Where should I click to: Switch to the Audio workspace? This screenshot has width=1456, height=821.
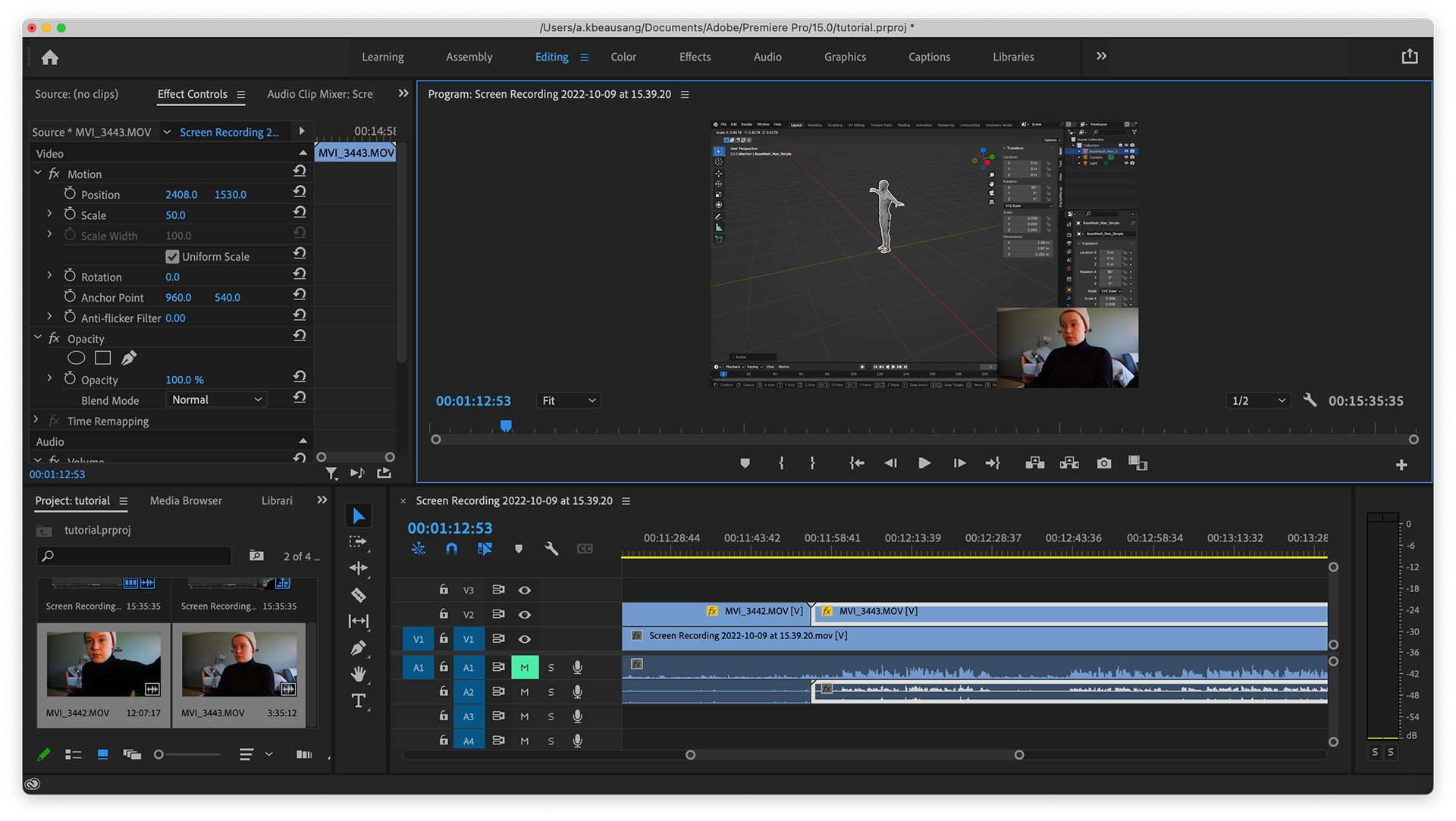click(767, 57)
